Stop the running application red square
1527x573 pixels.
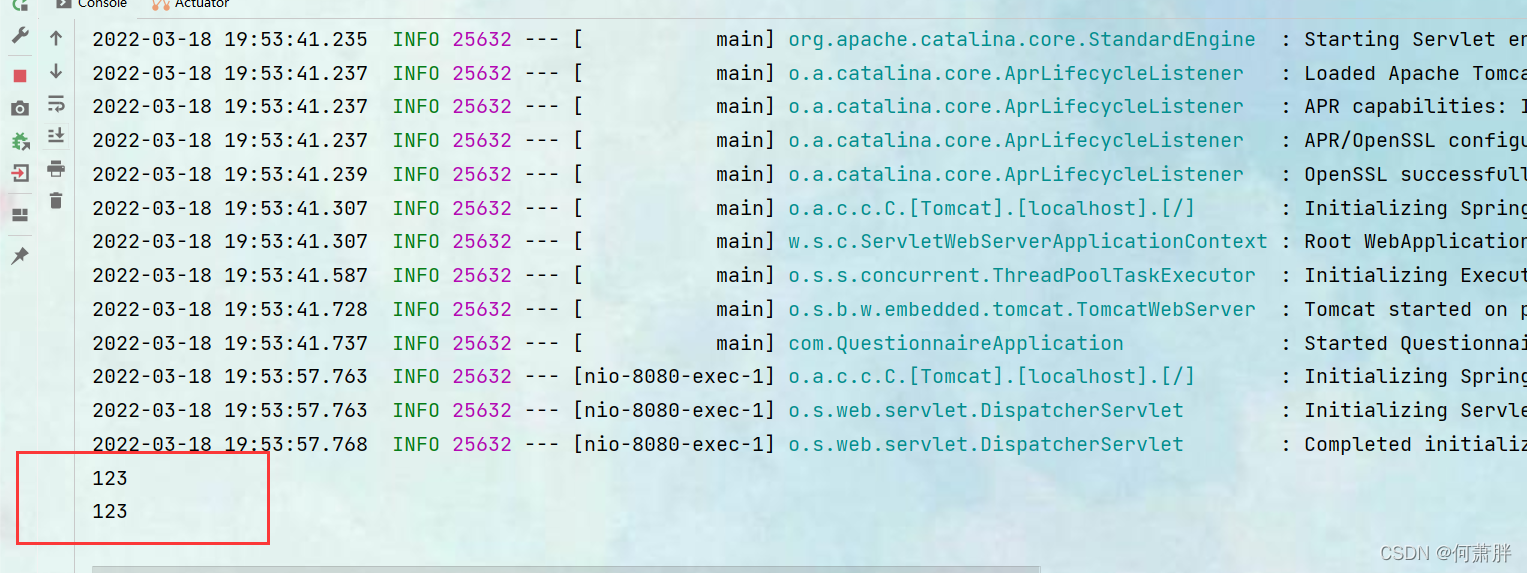click(x=20, y=76)
